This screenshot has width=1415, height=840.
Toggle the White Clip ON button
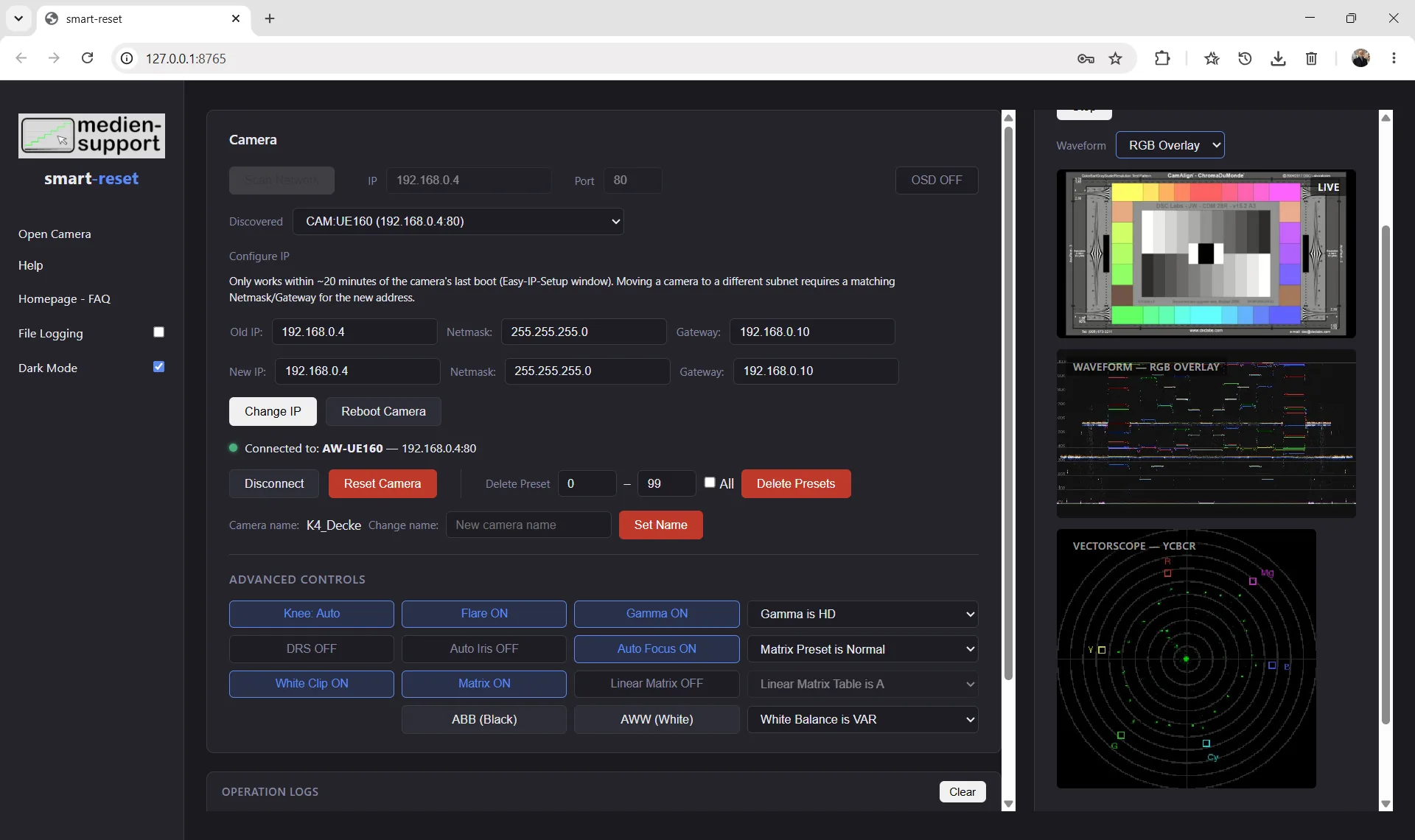(x=312, y=684)
